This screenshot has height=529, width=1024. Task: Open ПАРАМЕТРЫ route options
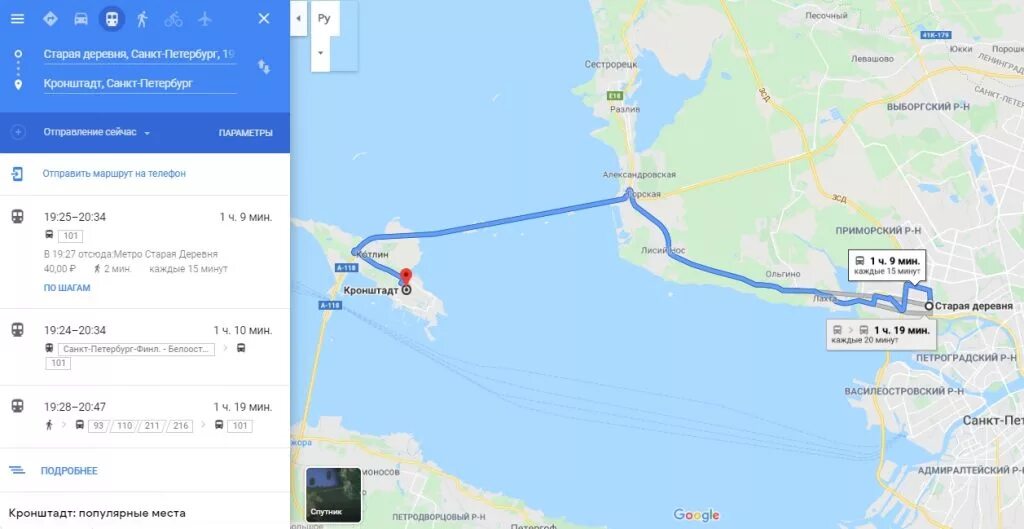pyautogui.click(x=246, y=133)
